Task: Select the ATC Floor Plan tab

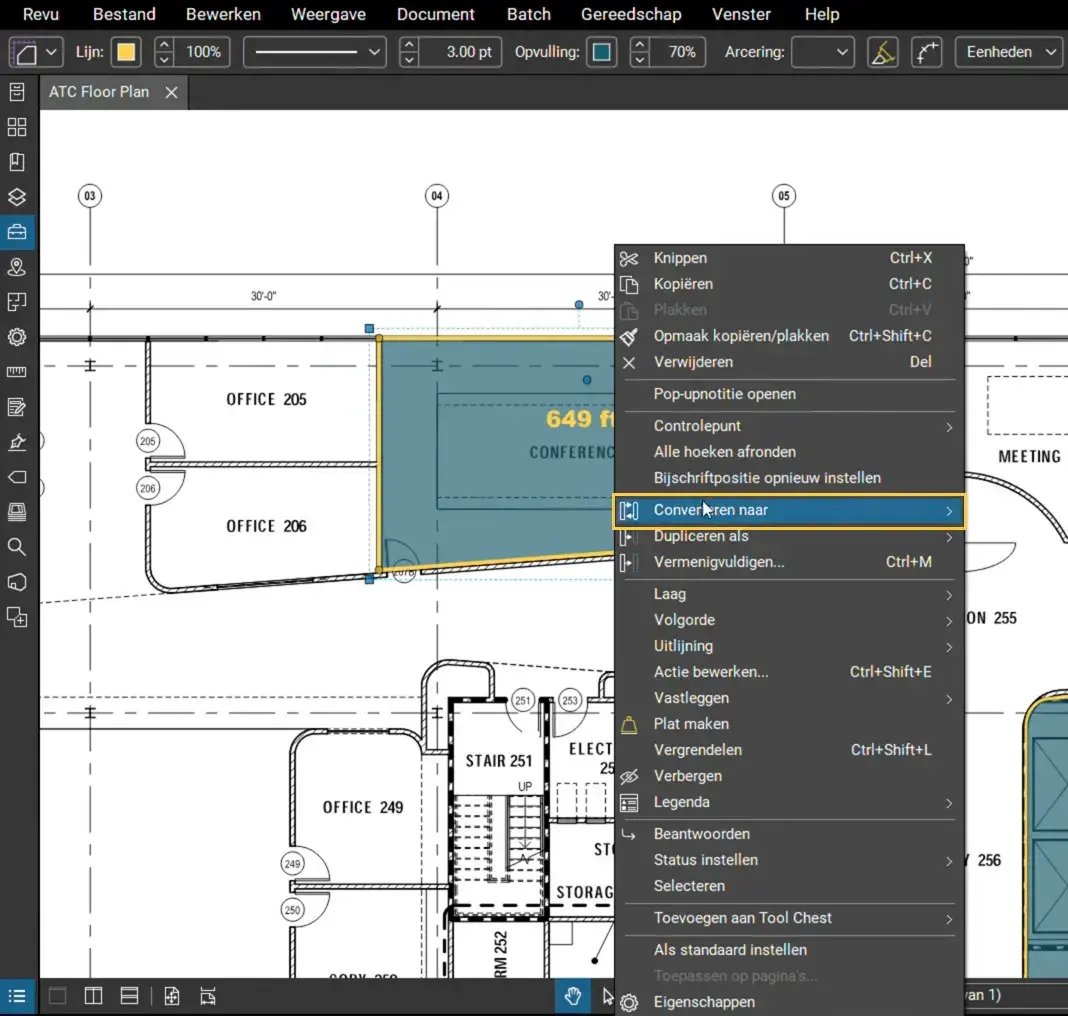Action: point(99,92)
